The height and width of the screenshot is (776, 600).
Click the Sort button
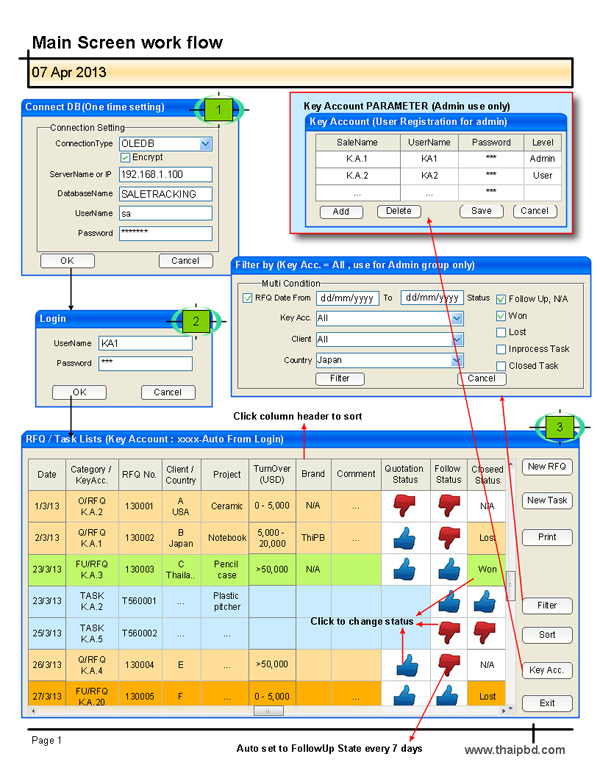click(547, 635)
